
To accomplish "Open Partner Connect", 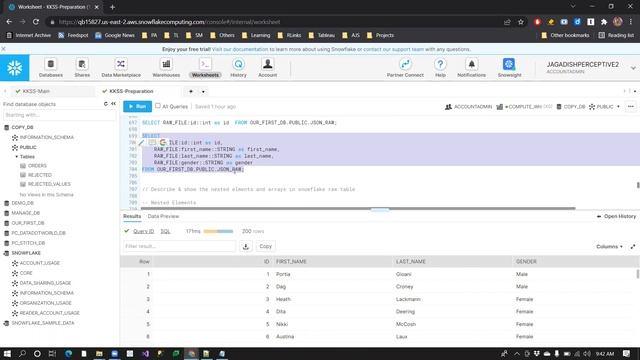I will (405, 68).
